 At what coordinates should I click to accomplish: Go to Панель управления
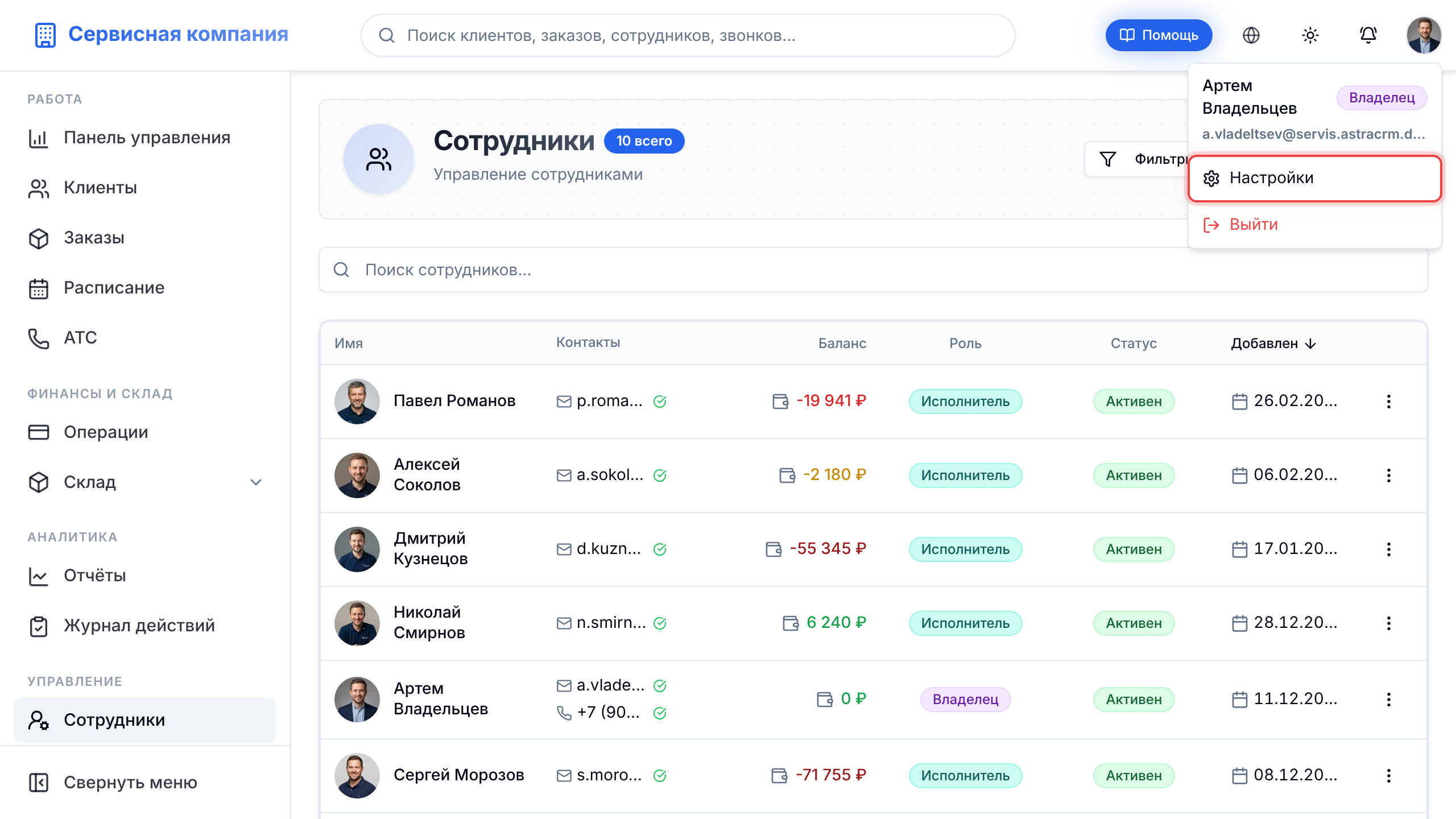(145, 138)
